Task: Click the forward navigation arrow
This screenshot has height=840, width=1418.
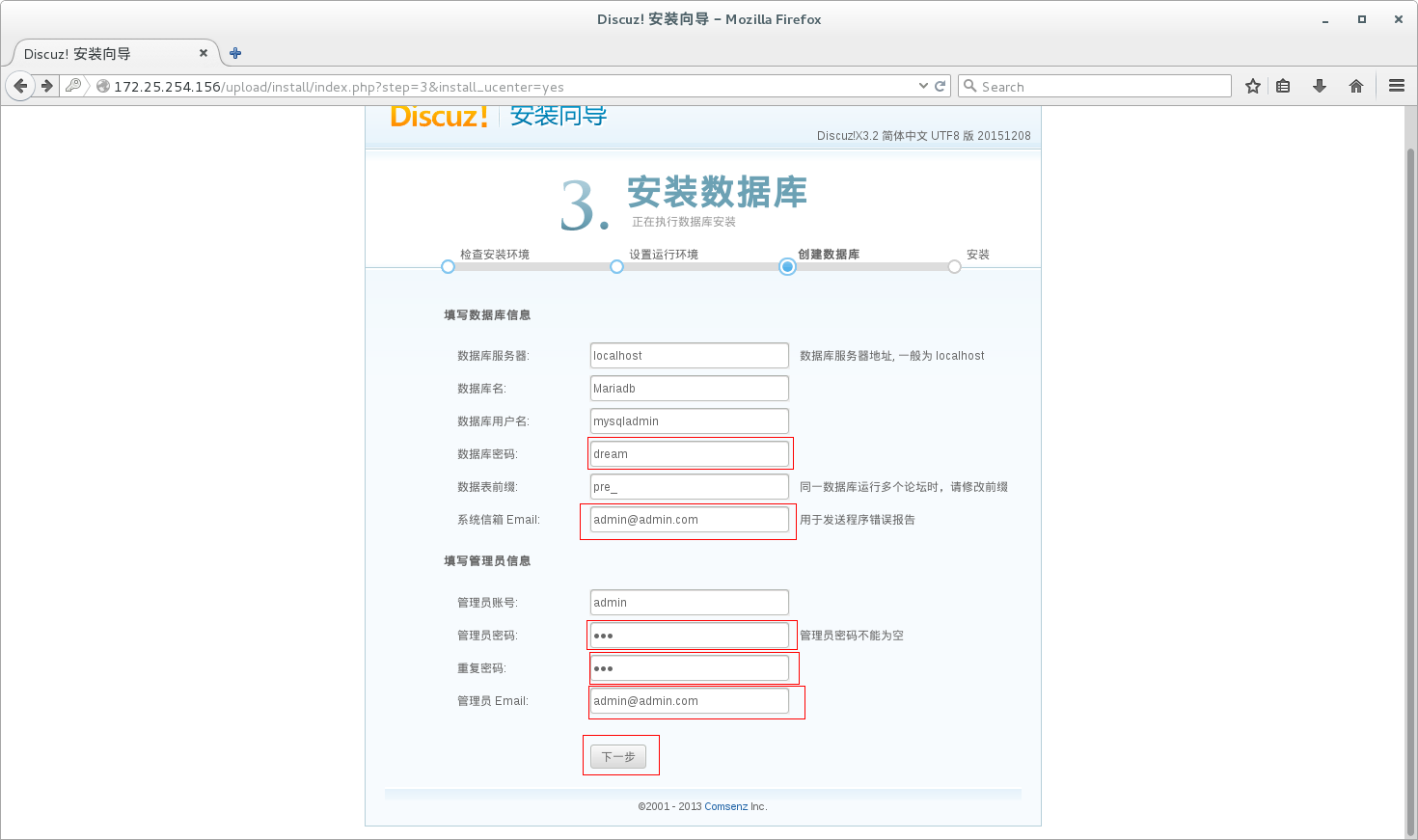Action: (x=46, y=86)
